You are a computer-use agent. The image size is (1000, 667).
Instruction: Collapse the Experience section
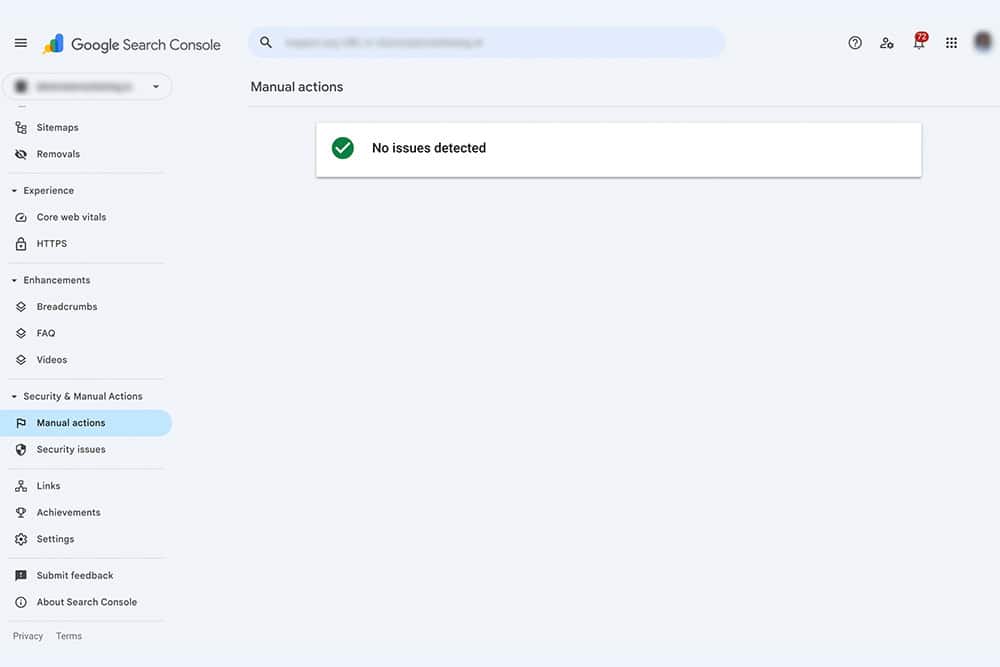click(13, 190)
